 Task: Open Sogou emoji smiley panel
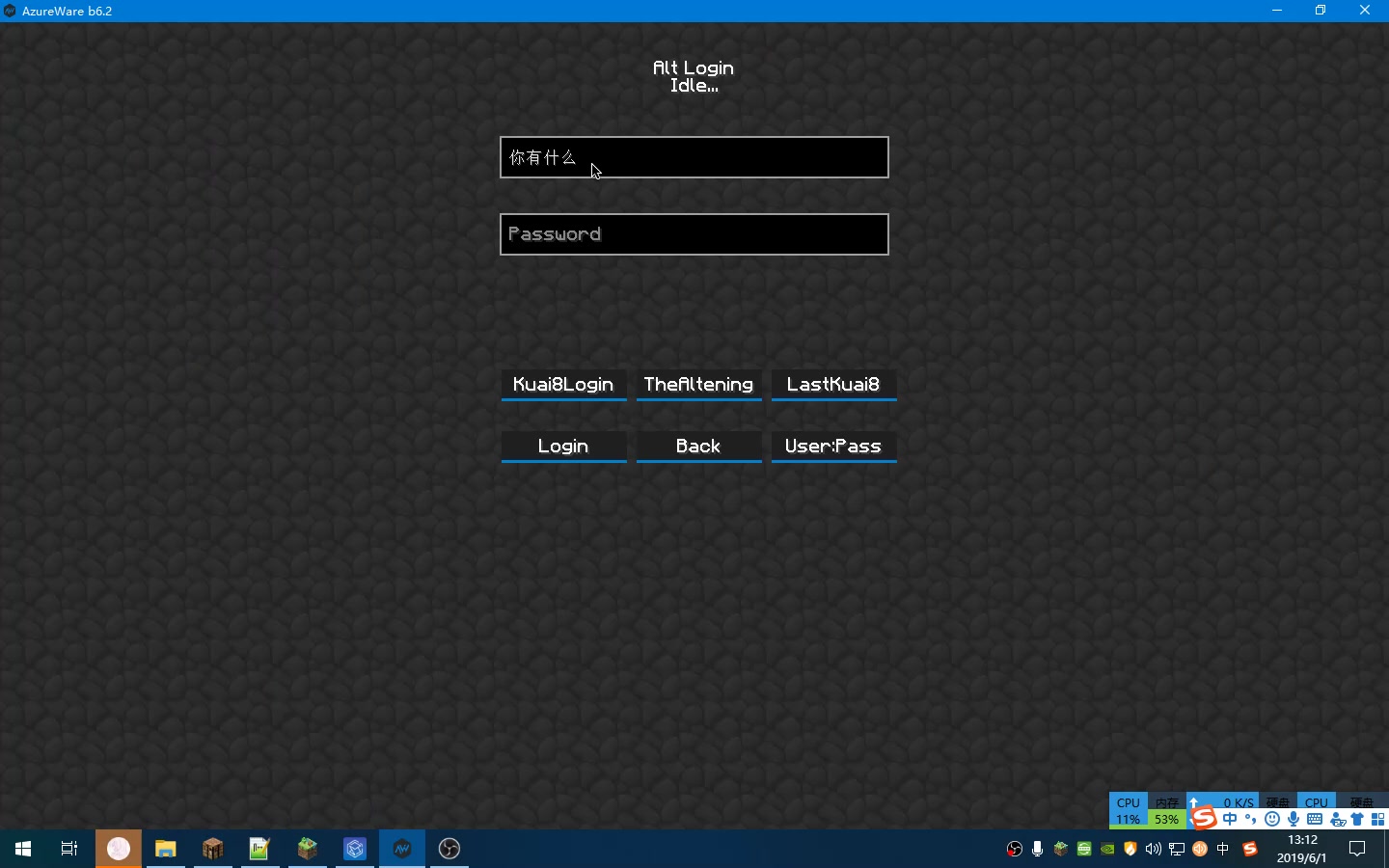[x=1272, y=820]
